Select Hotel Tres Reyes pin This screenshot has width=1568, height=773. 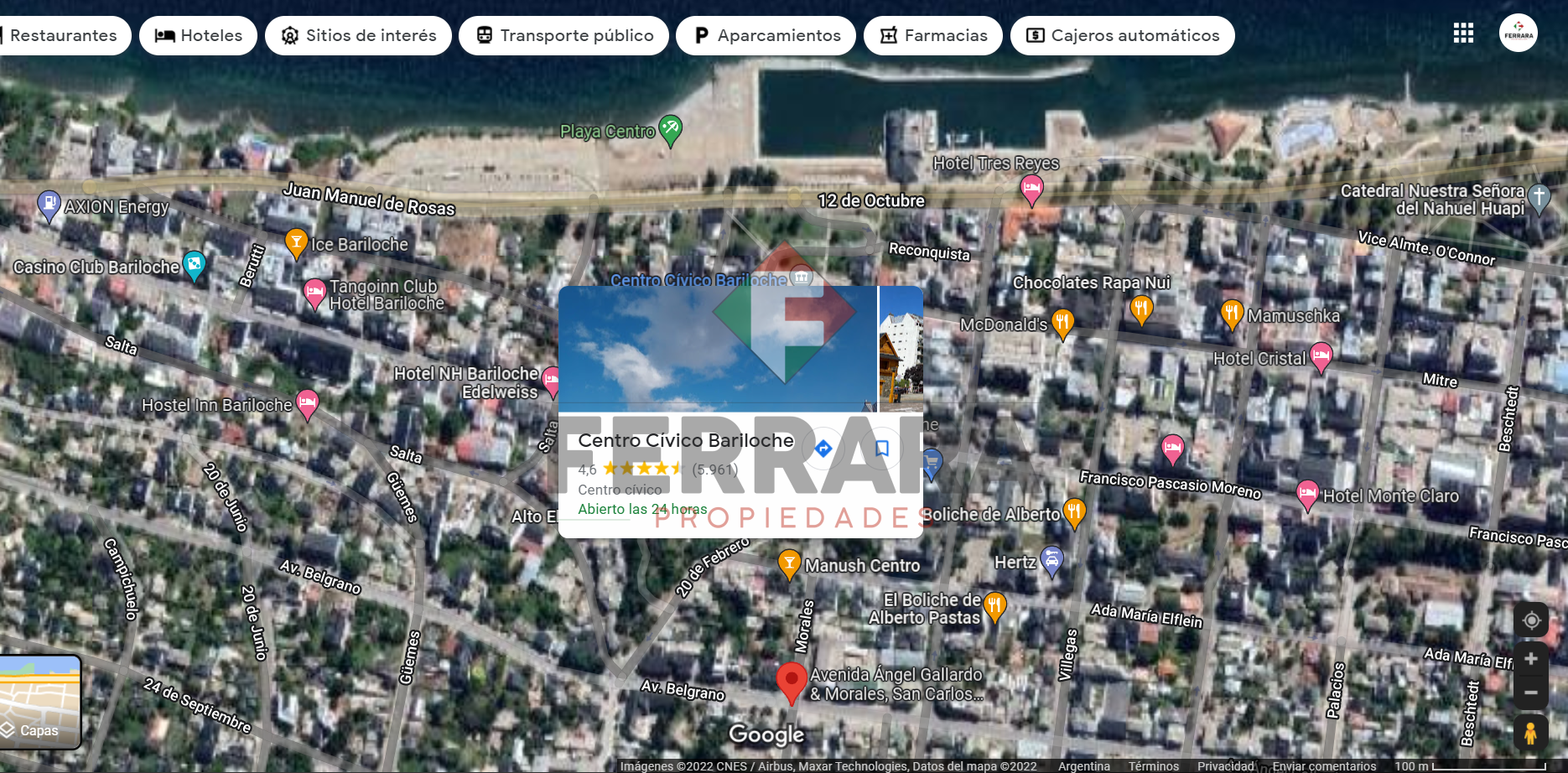coord(1032,189)
